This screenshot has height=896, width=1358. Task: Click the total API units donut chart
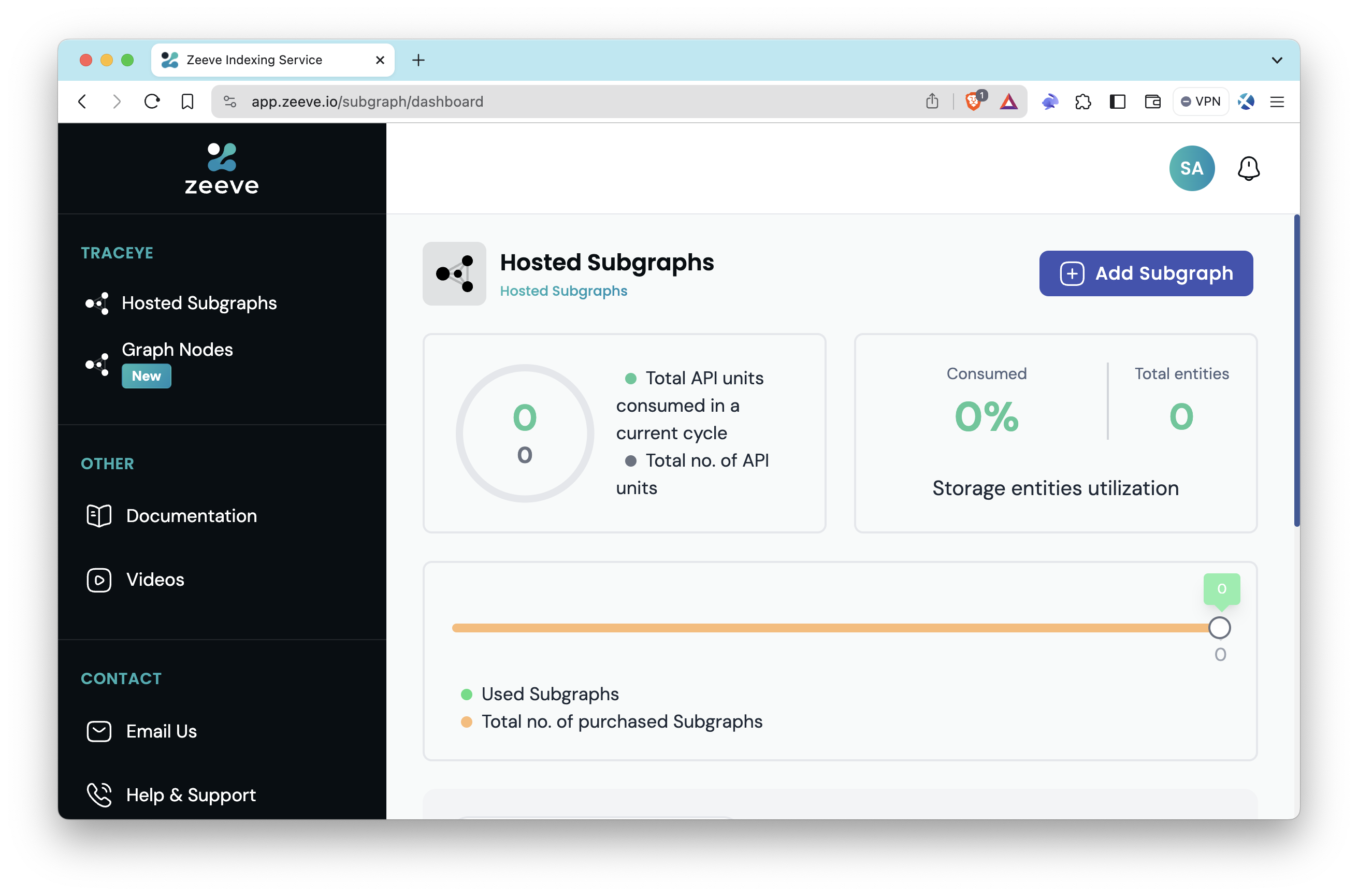coord(523,432)
